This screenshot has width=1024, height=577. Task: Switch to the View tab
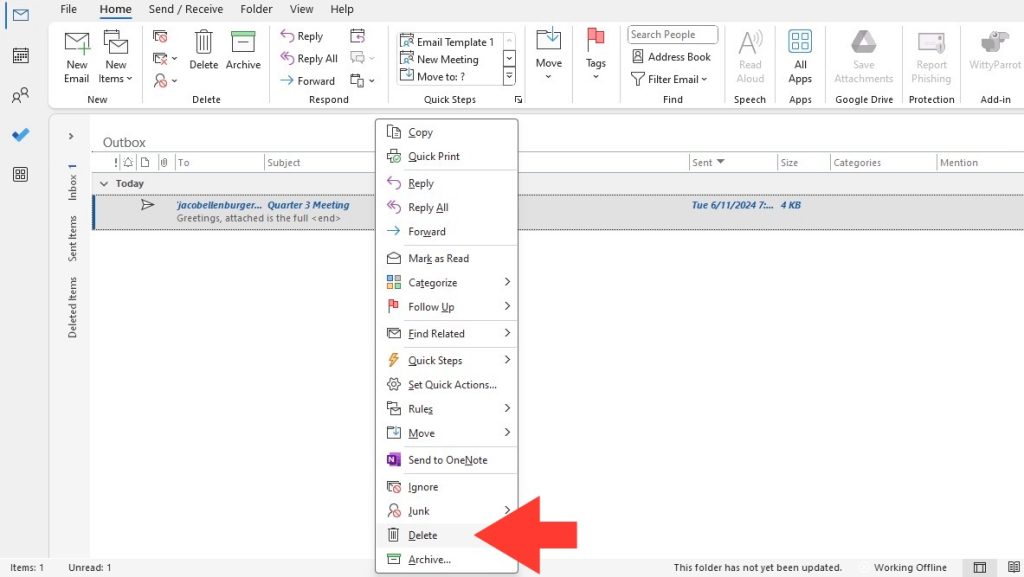[301, 9]
